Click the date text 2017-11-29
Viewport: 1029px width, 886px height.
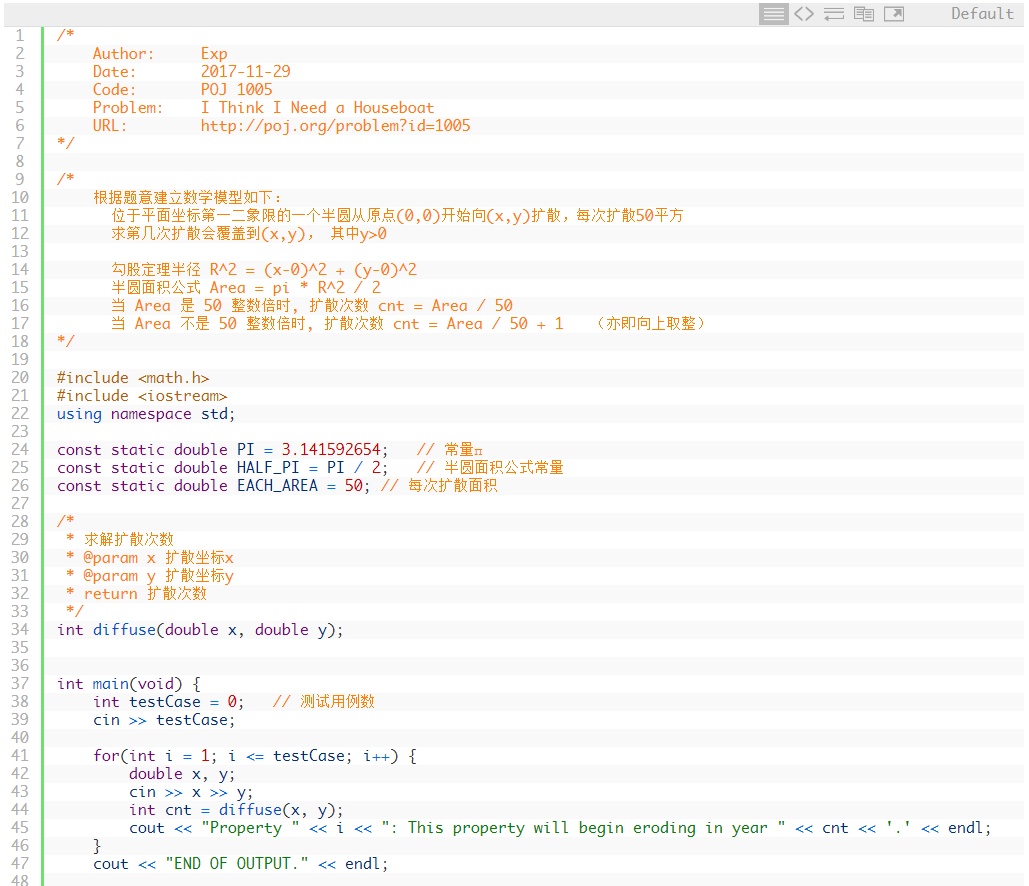click(x=245, y=72)
